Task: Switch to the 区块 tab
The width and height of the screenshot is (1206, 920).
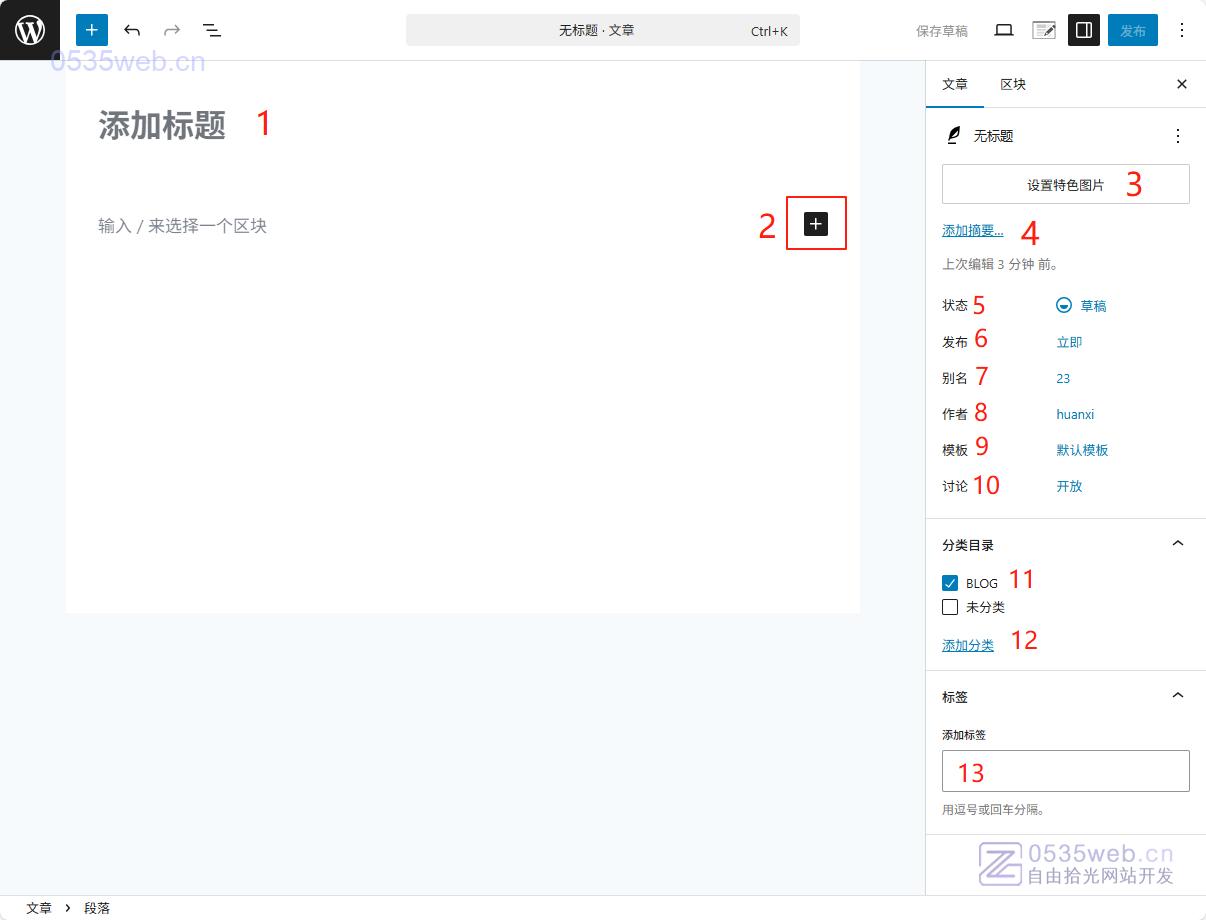Action: coord(1013,84)
